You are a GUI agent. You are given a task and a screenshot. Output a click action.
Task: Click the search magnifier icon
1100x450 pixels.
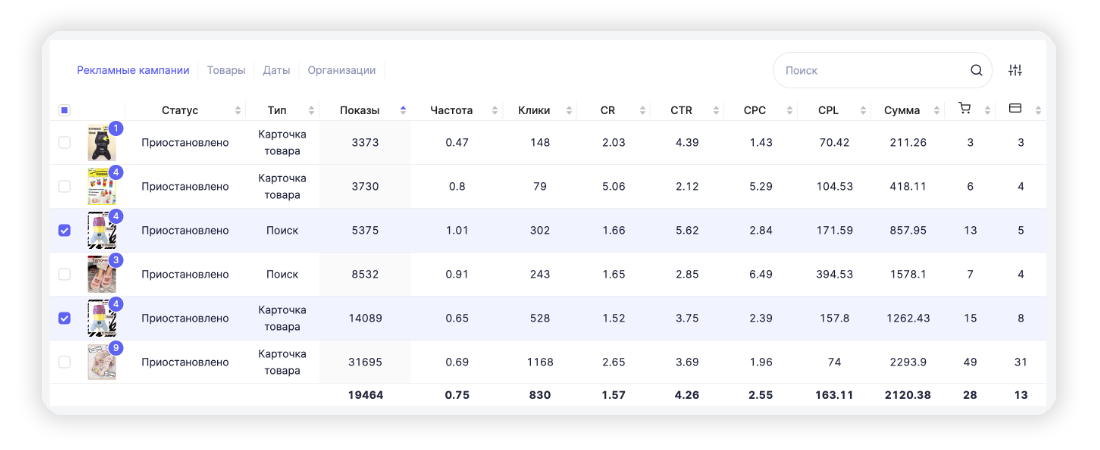click(976, 71)
